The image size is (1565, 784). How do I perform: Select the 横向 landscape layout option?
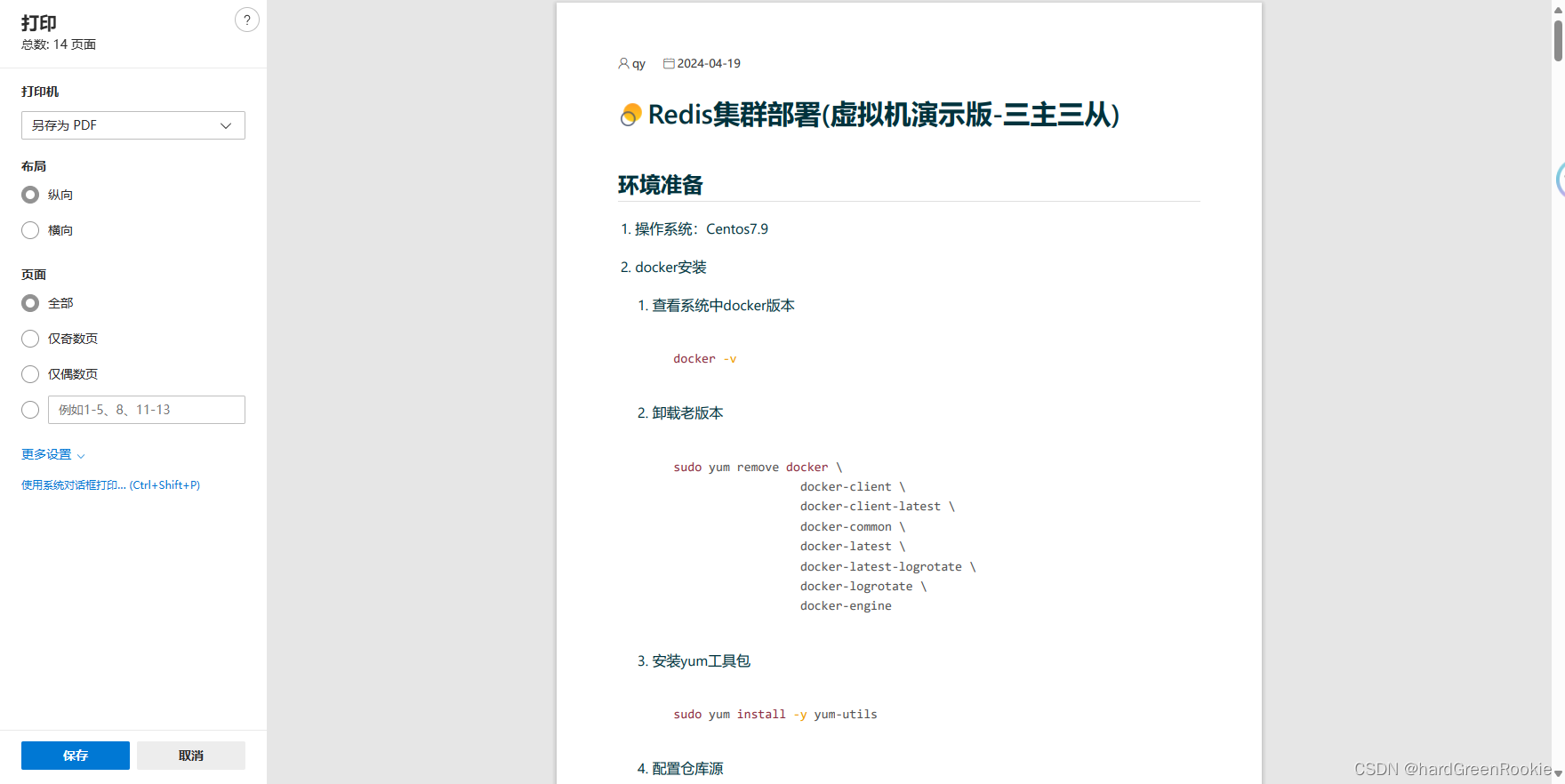pyautogui.click(x=30, y=230)
